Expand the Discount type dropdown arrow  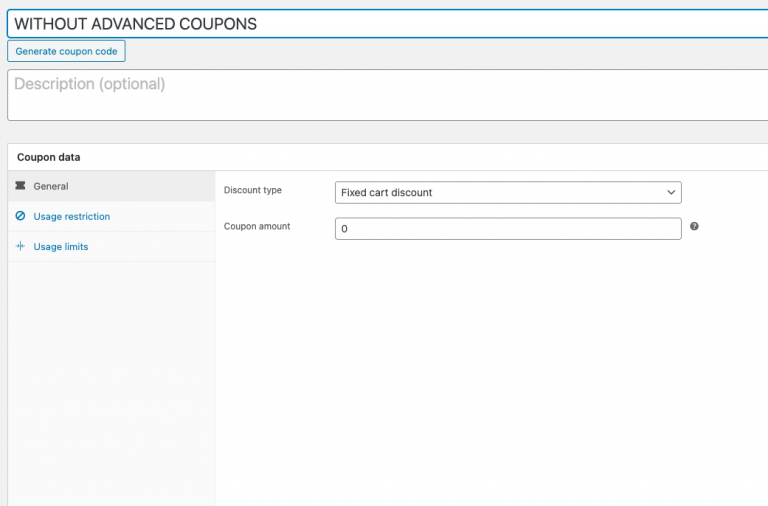671,192
